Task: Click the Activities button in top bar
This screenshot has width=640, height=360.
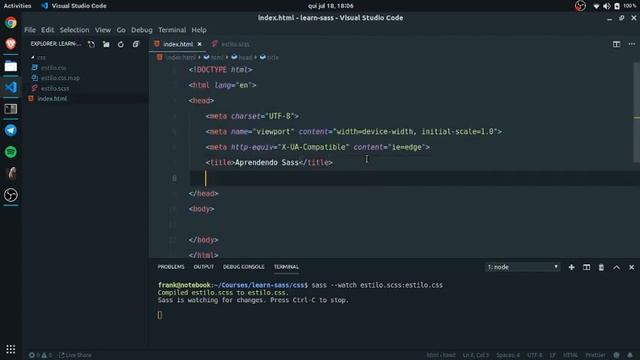Action: click(x=17, y=6)
